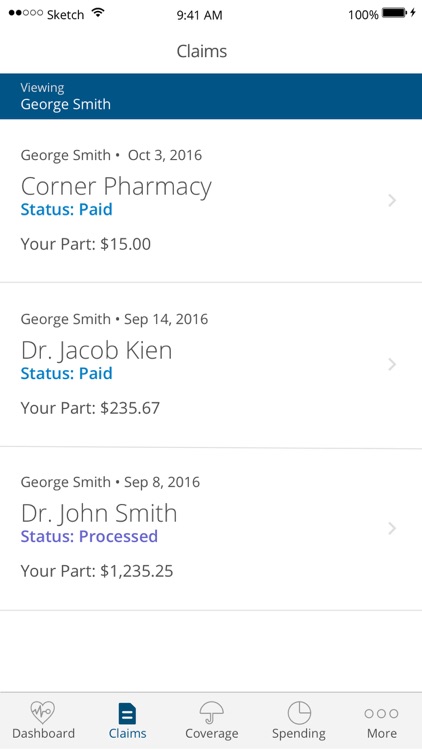Expand the Dr. John Smith claim chevron

pos(392,528)
